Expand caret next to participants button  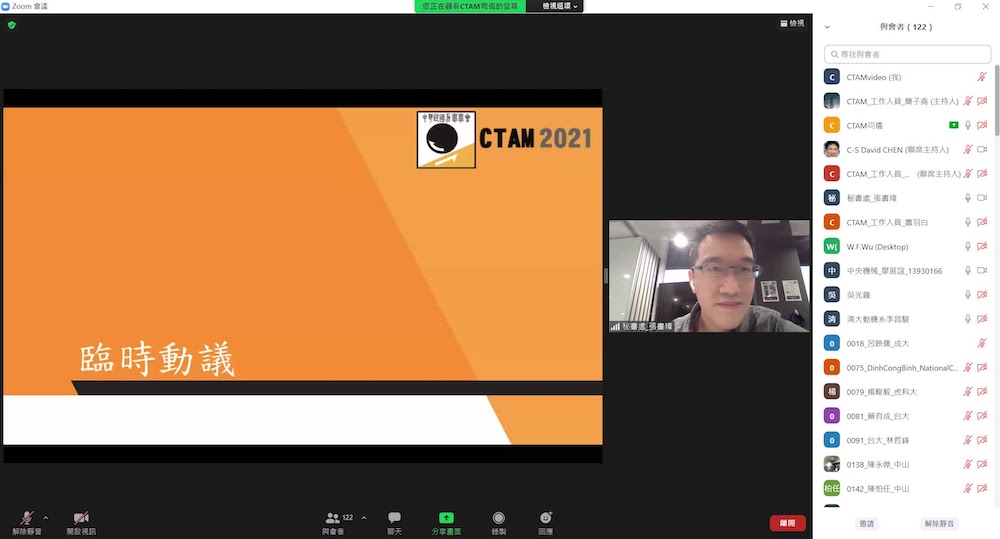[364, 517]
